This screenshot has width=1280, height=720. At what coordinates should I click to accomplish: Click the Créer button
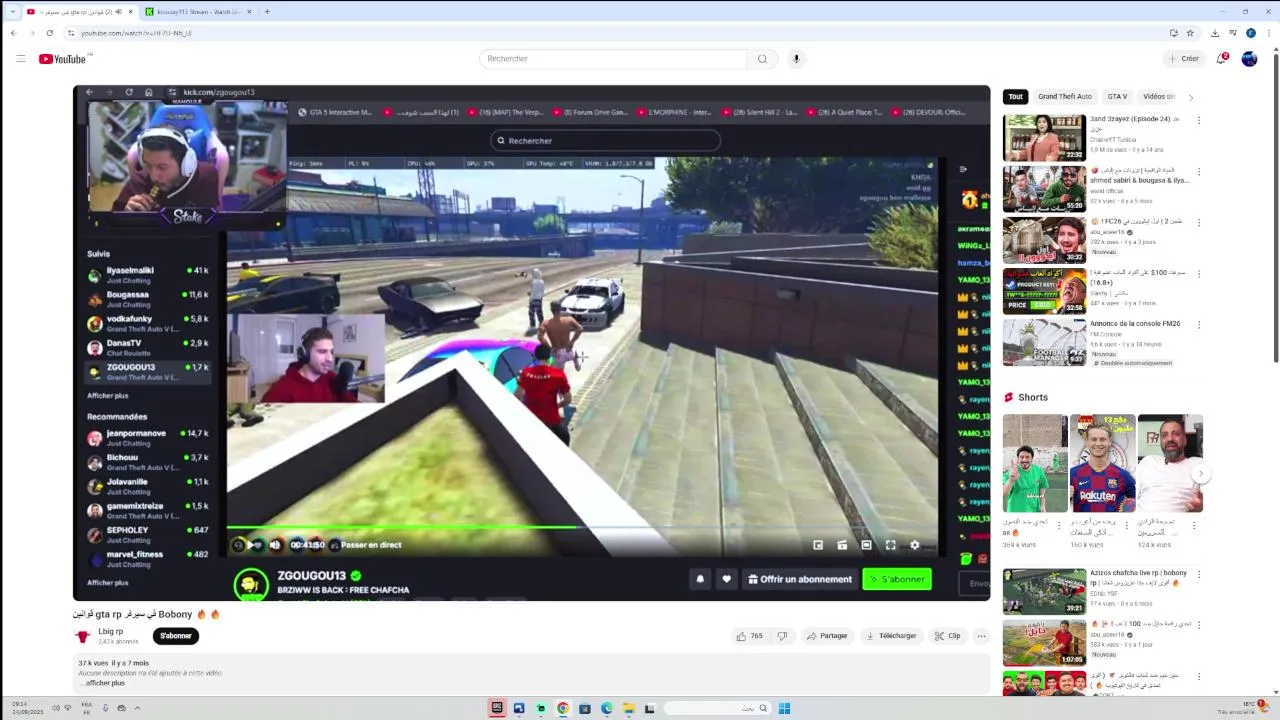(1183, 59)
